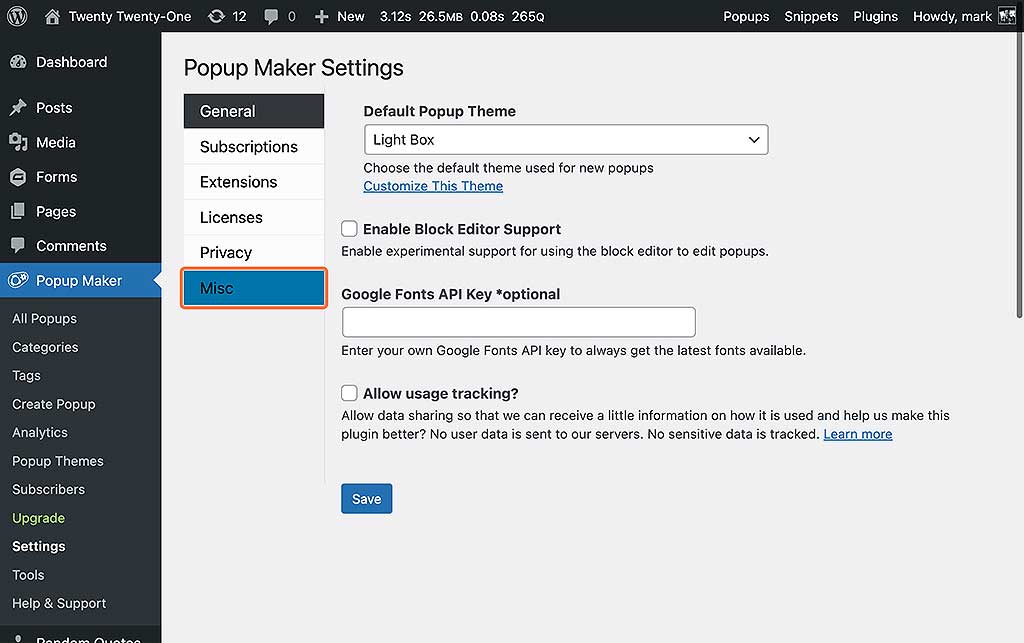Open the Comments menu label
The width and height of the screenshot is (1024, 643).
[x=71, y=246]
